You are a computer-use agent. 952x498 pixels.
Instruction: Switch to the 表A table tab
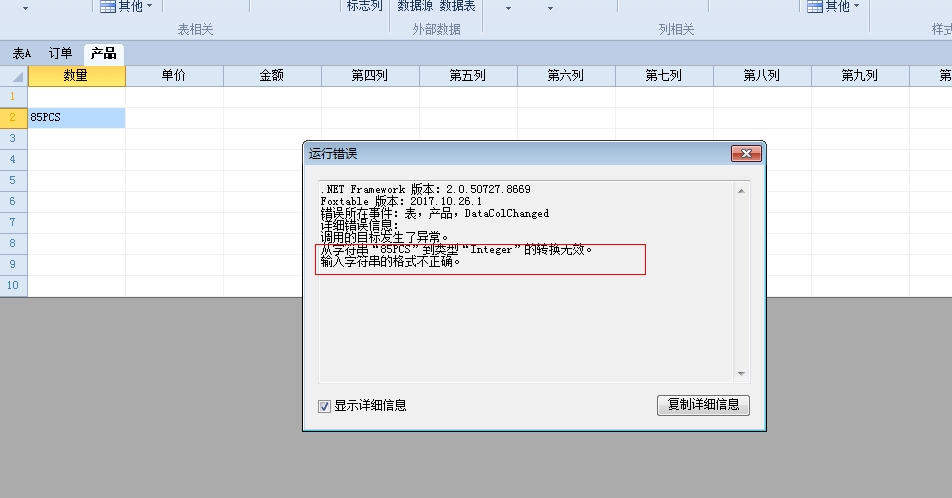pyautogui.click(x=22, y=53)
